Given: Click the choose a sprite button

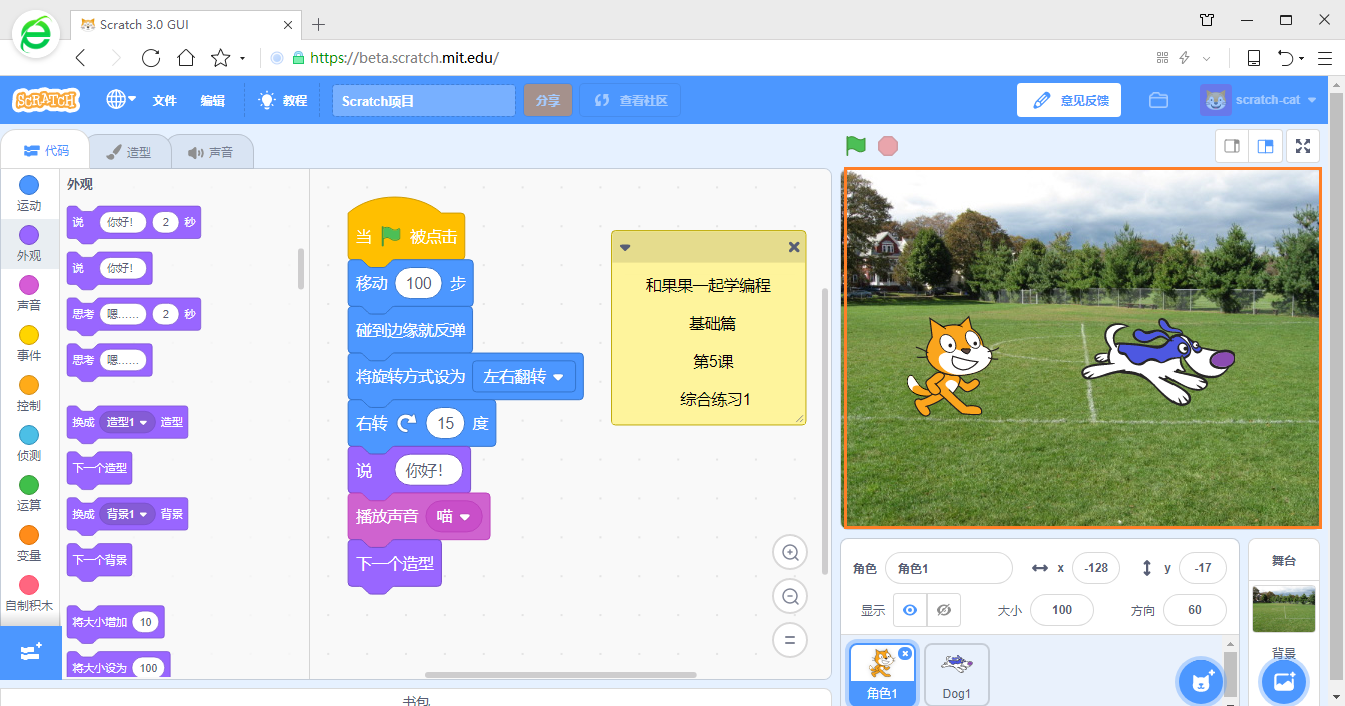Looking at the screenshot, I should (1199, 682).
